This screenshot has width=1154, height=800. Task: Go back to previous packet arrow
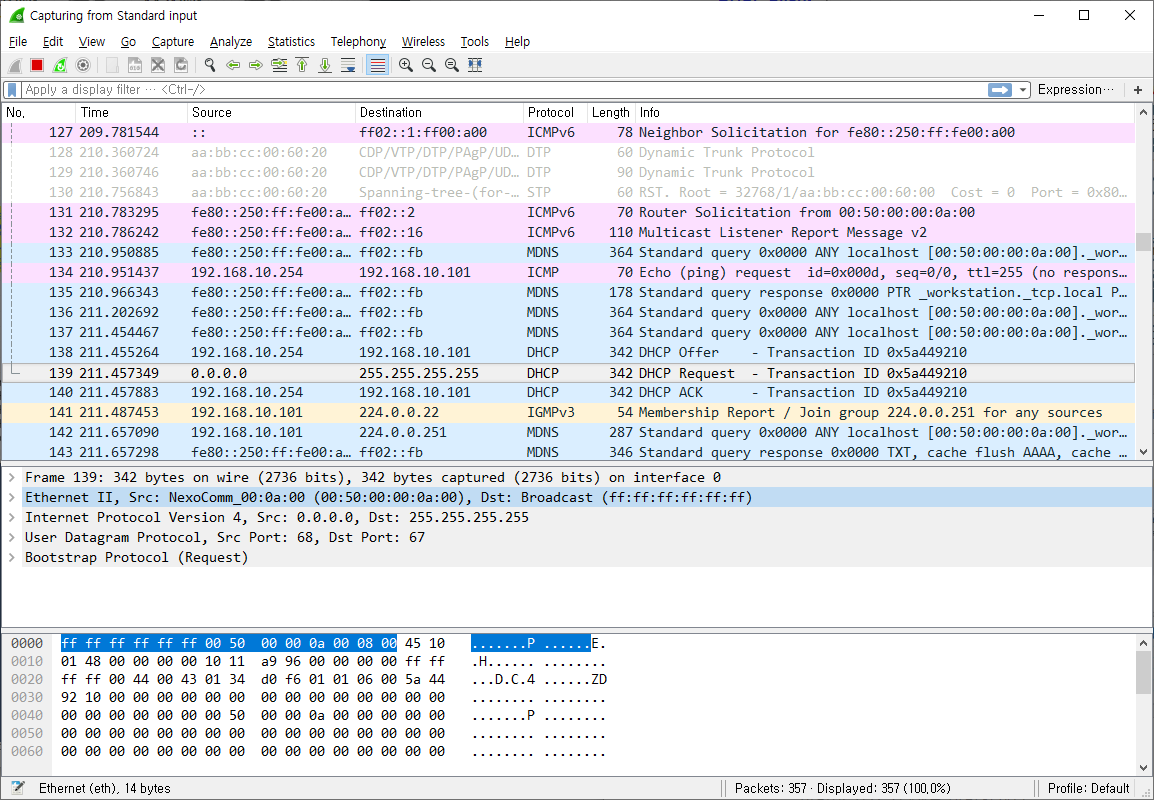pos(233,66)
